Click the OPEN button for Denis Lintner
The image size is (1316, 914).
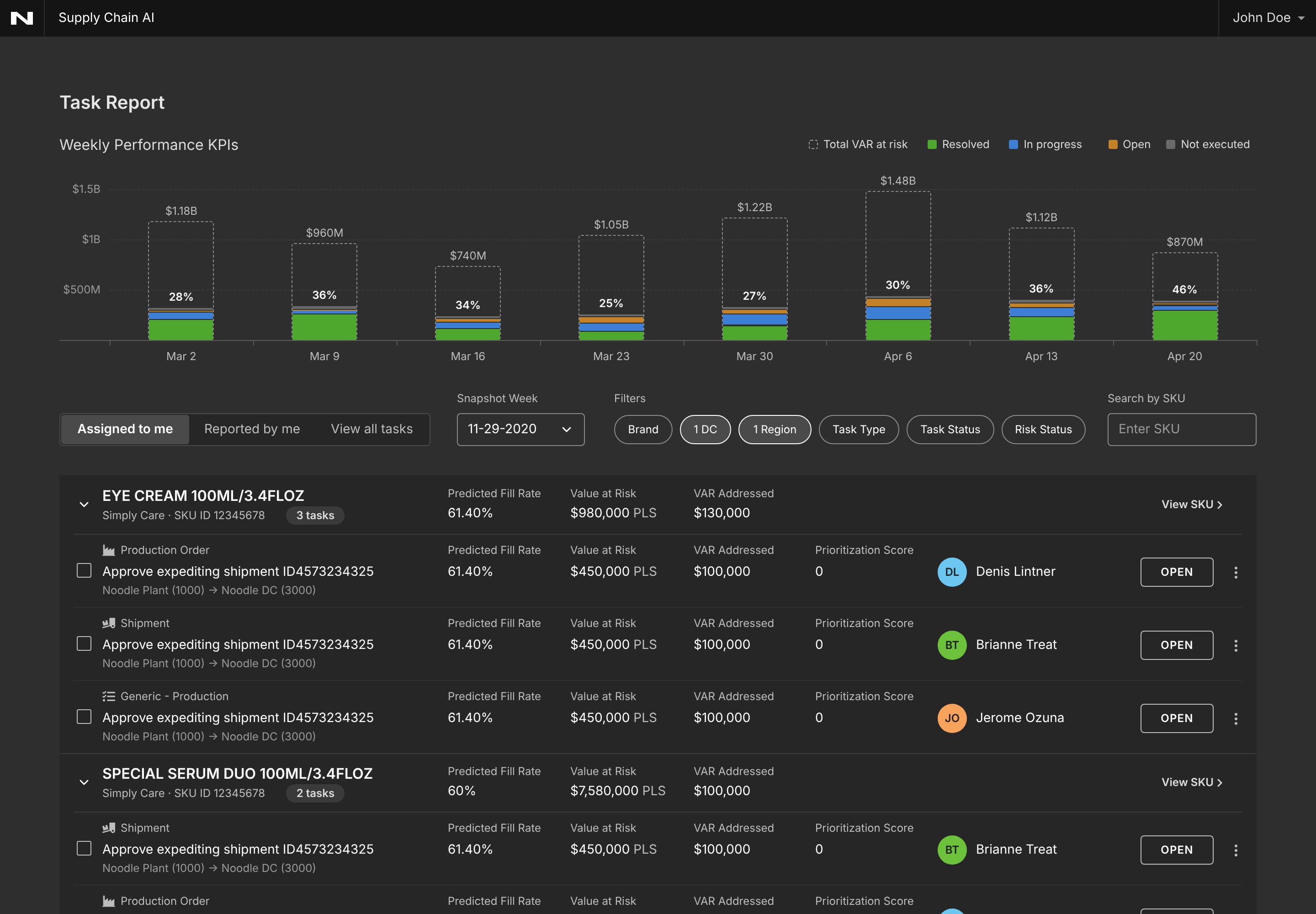(x=1176, y=572)
